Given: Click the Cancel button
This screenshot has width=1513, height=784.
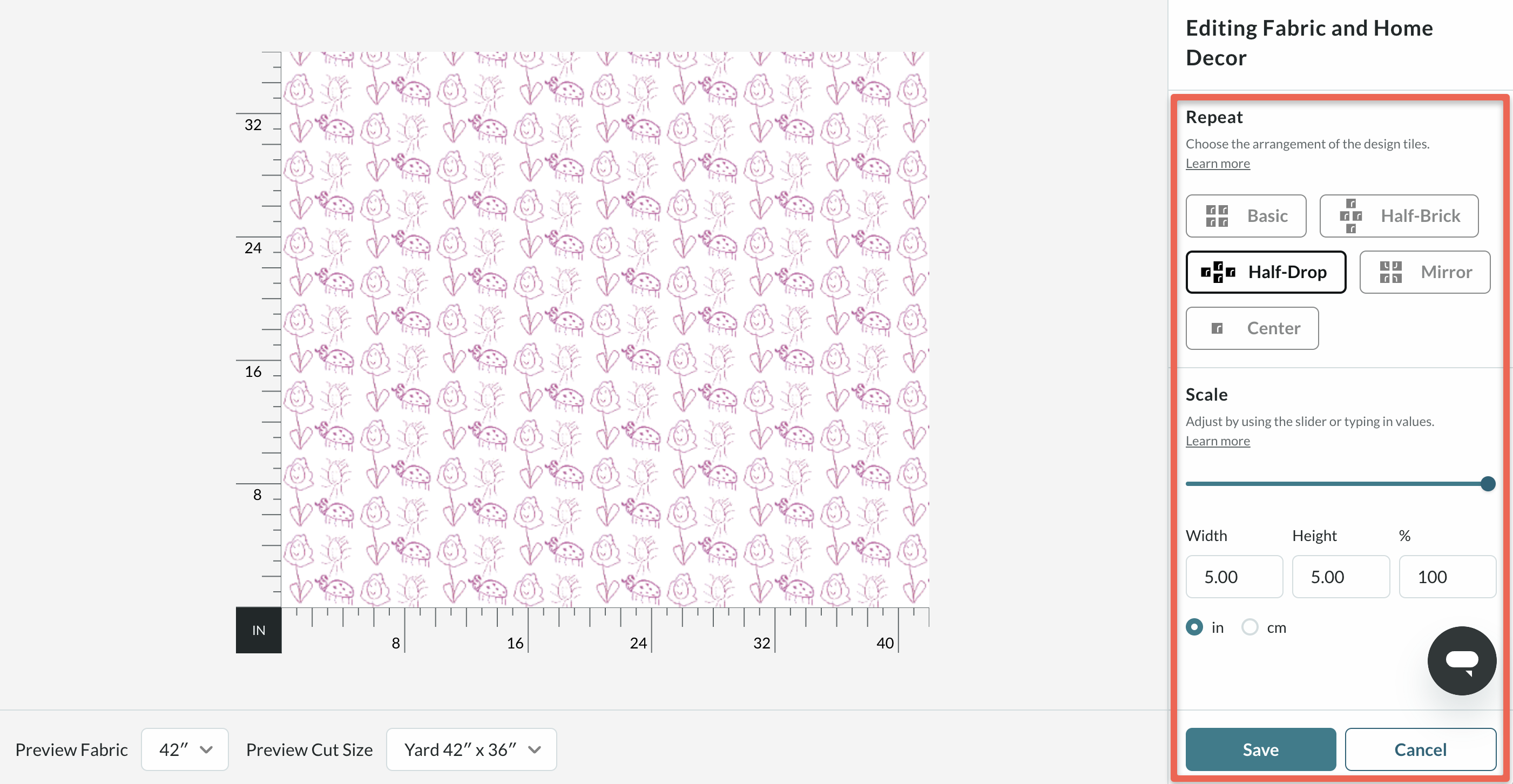Looking at the screenshot, I should pyautogui.click(x=1420, y=749).
